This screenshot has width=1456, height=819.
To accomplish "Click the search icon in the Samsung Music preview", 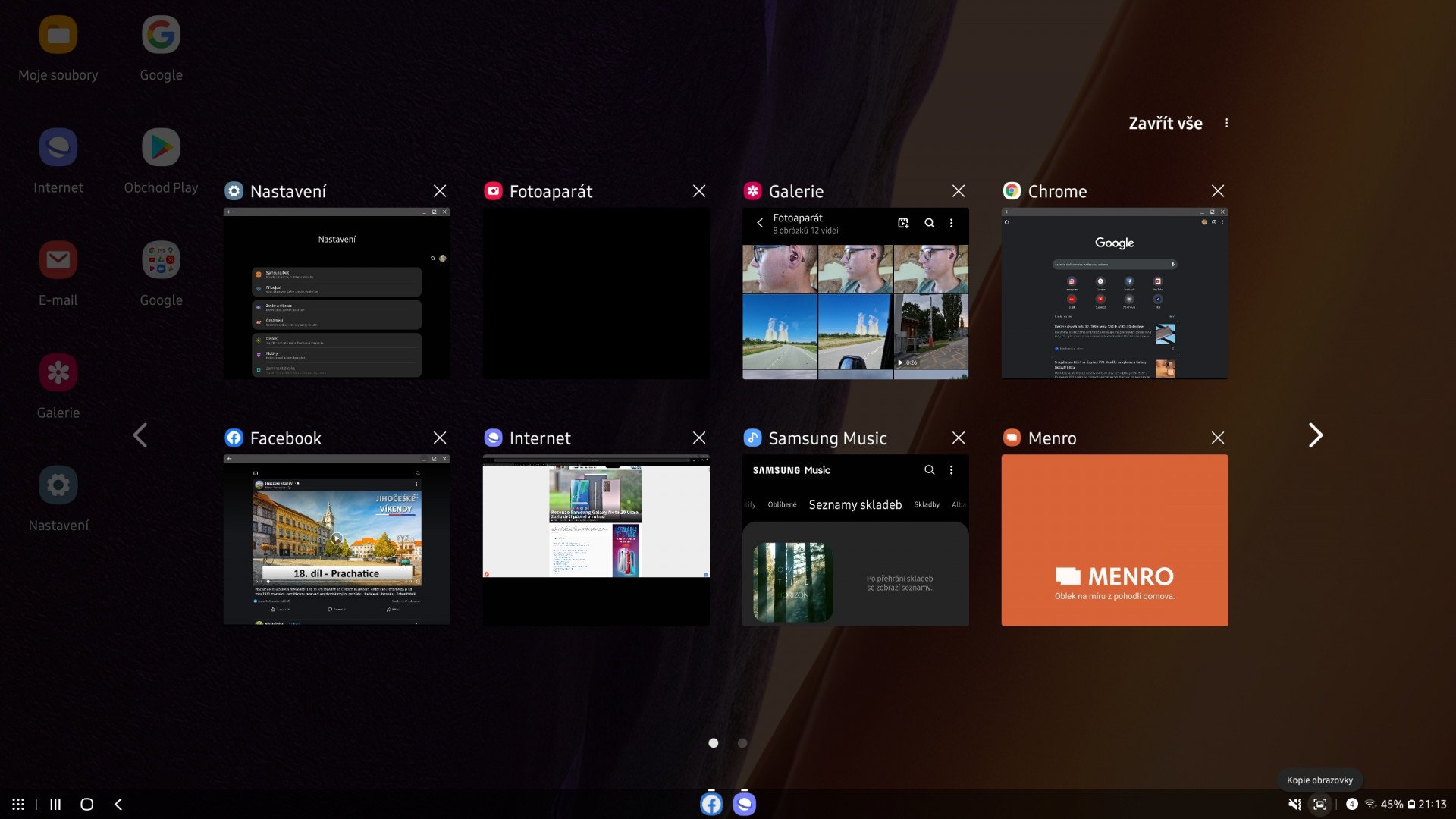I will coord(929,470).
